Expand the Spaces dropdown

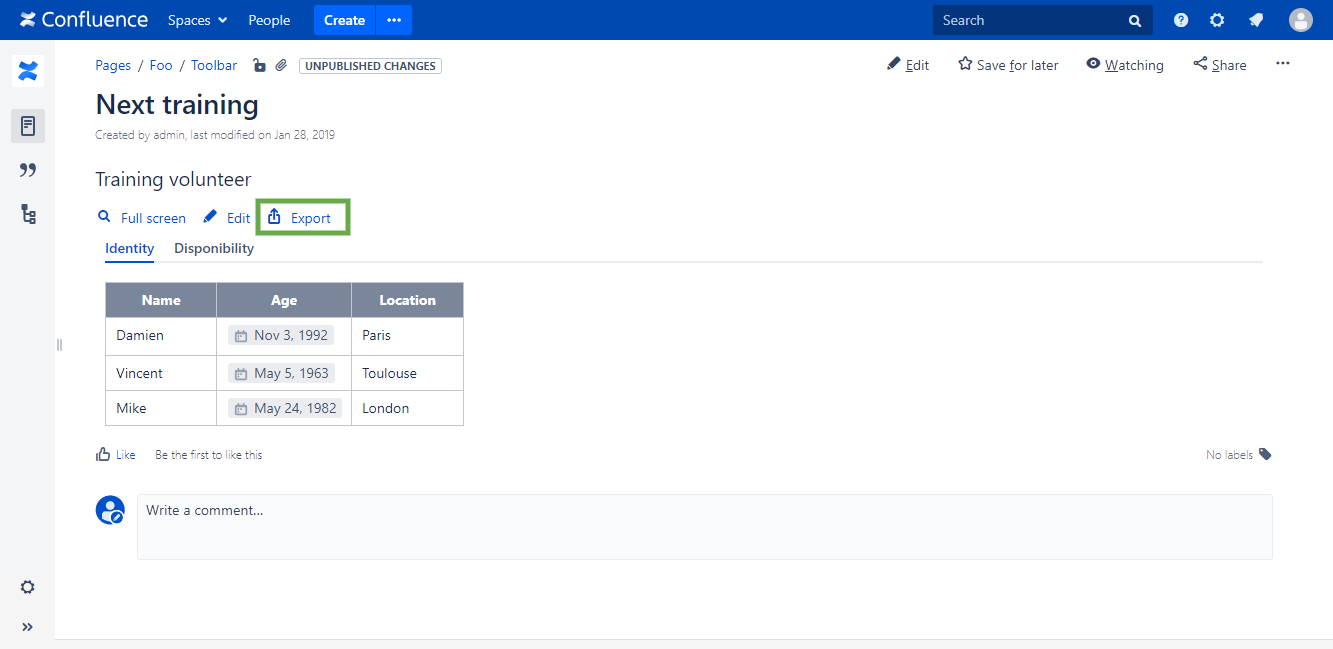(196, 20)
